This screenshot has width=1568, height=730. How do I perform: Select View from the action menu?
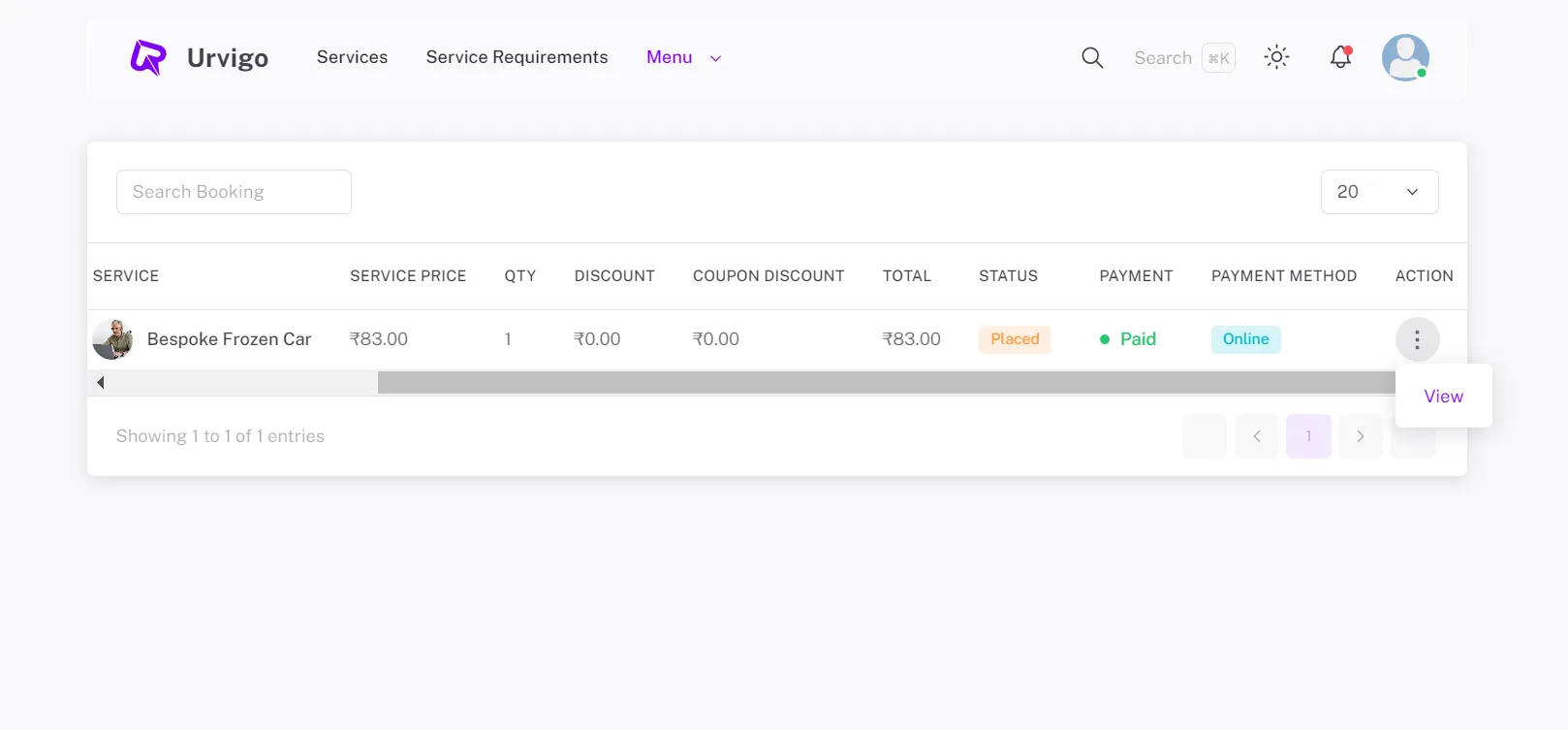pyautogui.click(x=1443, y=397)
